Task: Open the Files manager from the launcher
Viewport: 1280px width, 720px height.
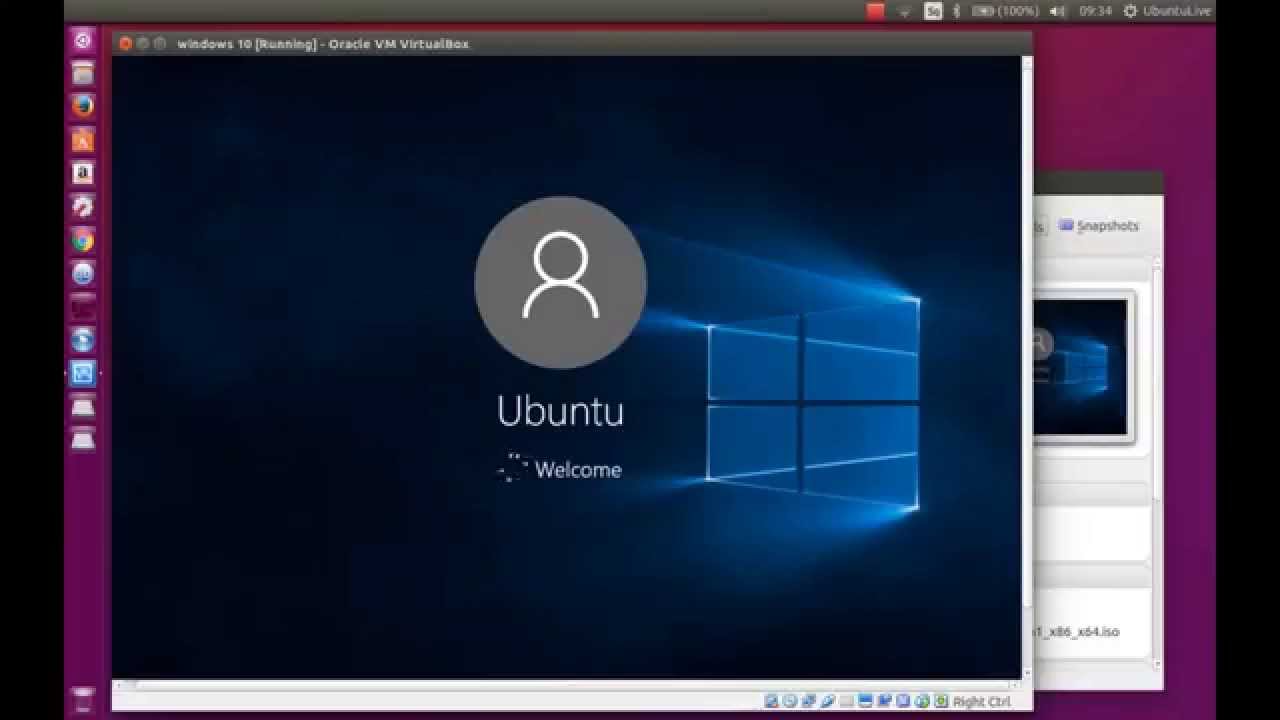Action: tap(83, 74)
